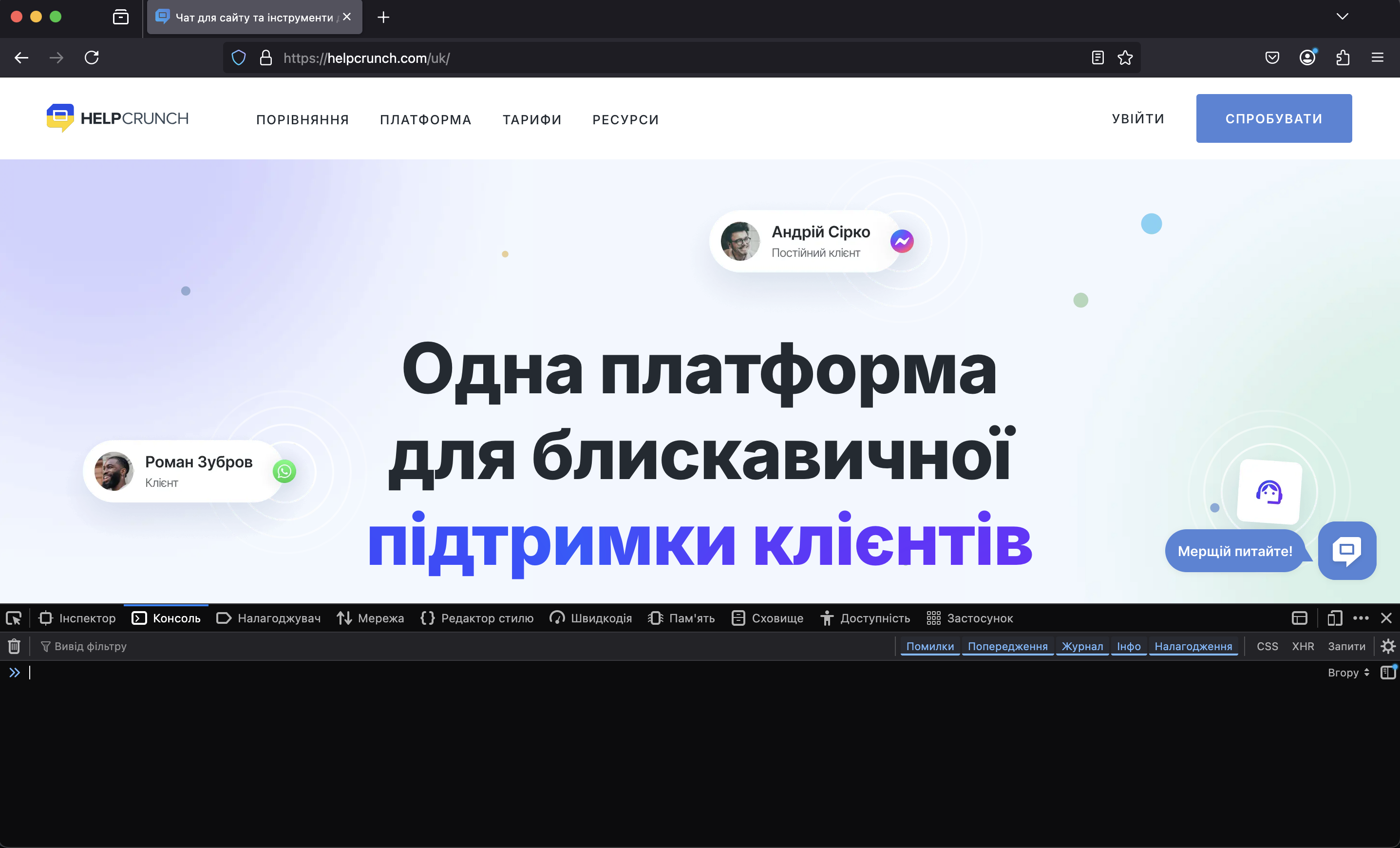The height and width of the screenshot is (848, 1400).
Task: Switch to the Налагоджувач tab
Action: [x=269, y=618]
